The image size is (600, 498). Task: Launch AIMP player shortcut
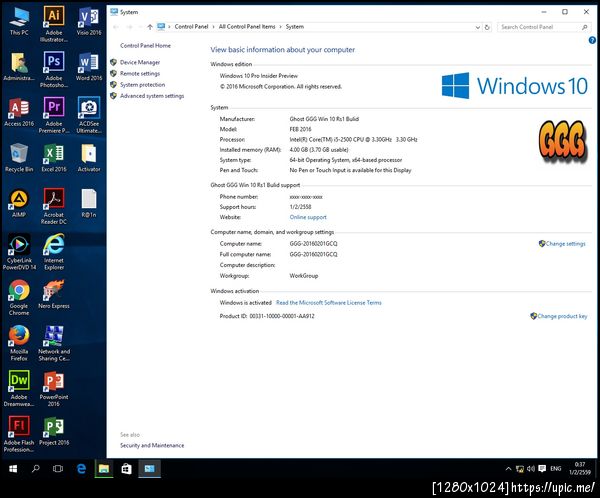[x=19, y=203]
